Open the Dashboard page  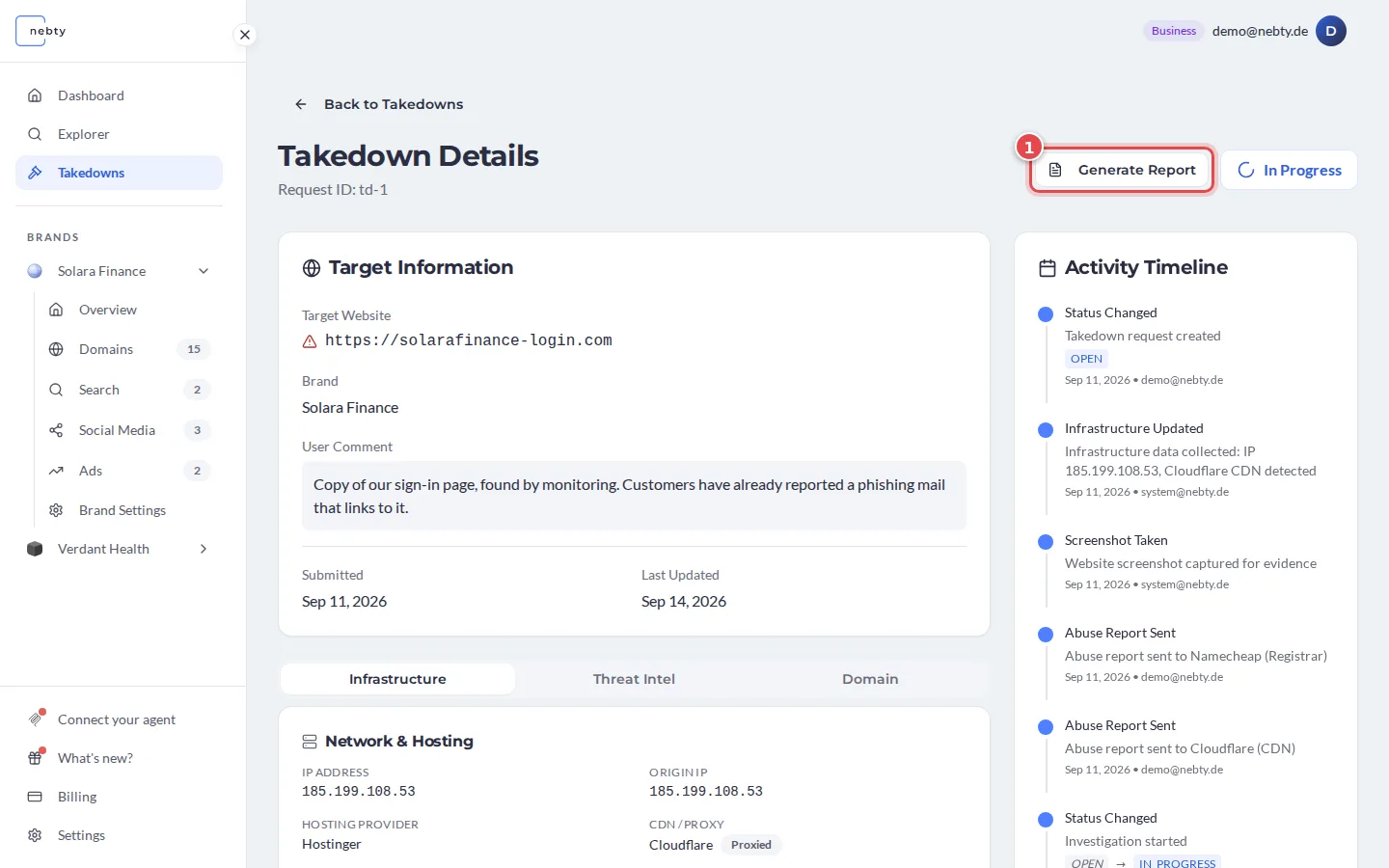(x=119, y=95)
